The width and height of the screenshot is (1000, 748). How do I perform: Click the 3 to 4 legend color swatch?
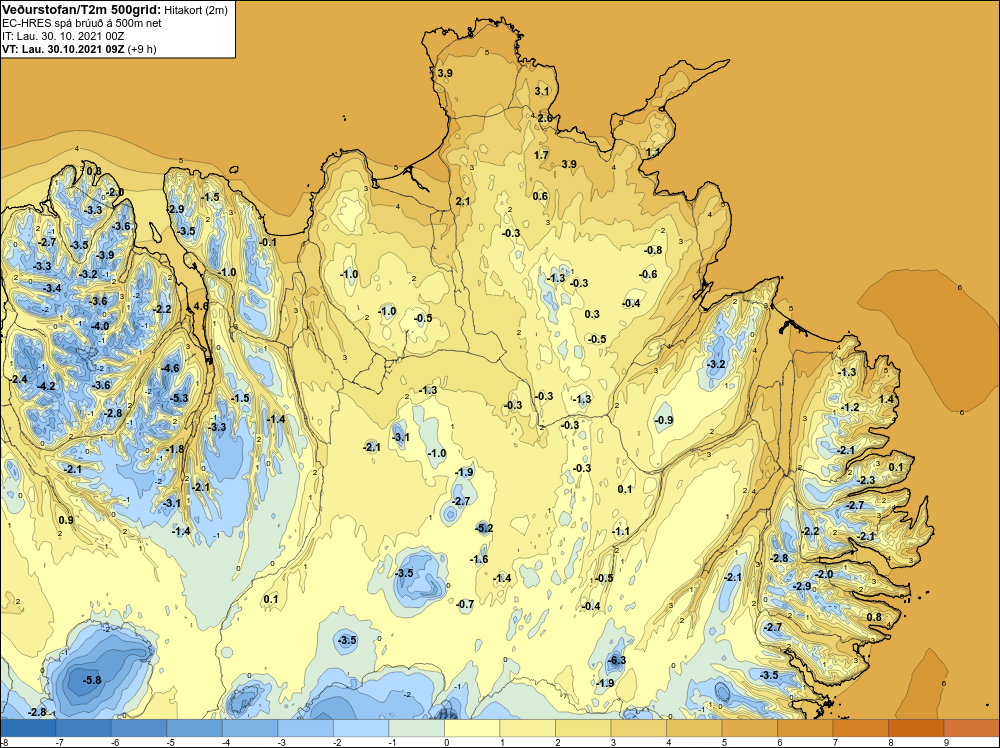638,728
